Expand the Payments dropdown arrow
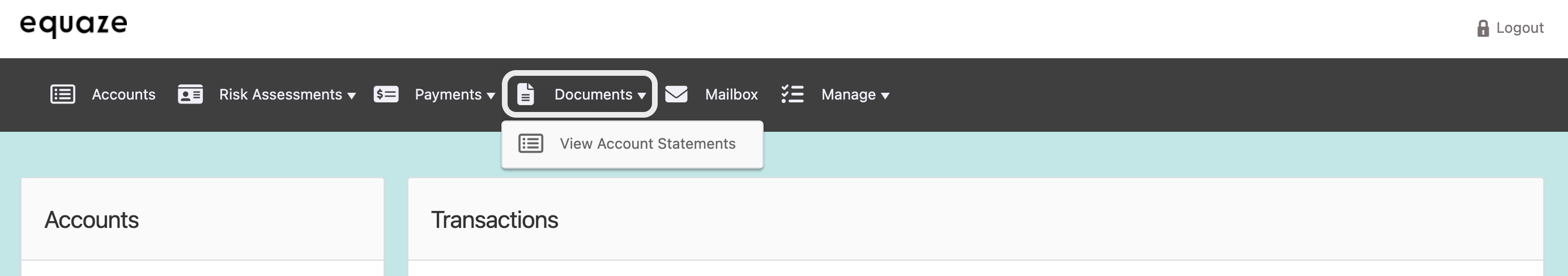The image size is (1568, 276). pyautogui.click(x=491, y=96)
